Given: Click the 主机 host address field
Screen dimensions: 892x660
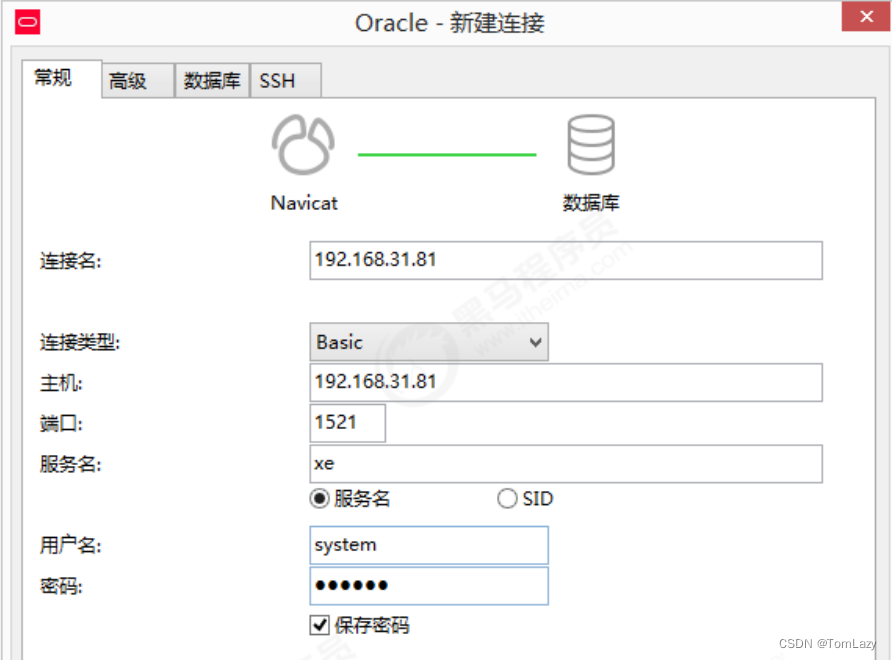Looking at the screenshot, I should tap(566, 382).
